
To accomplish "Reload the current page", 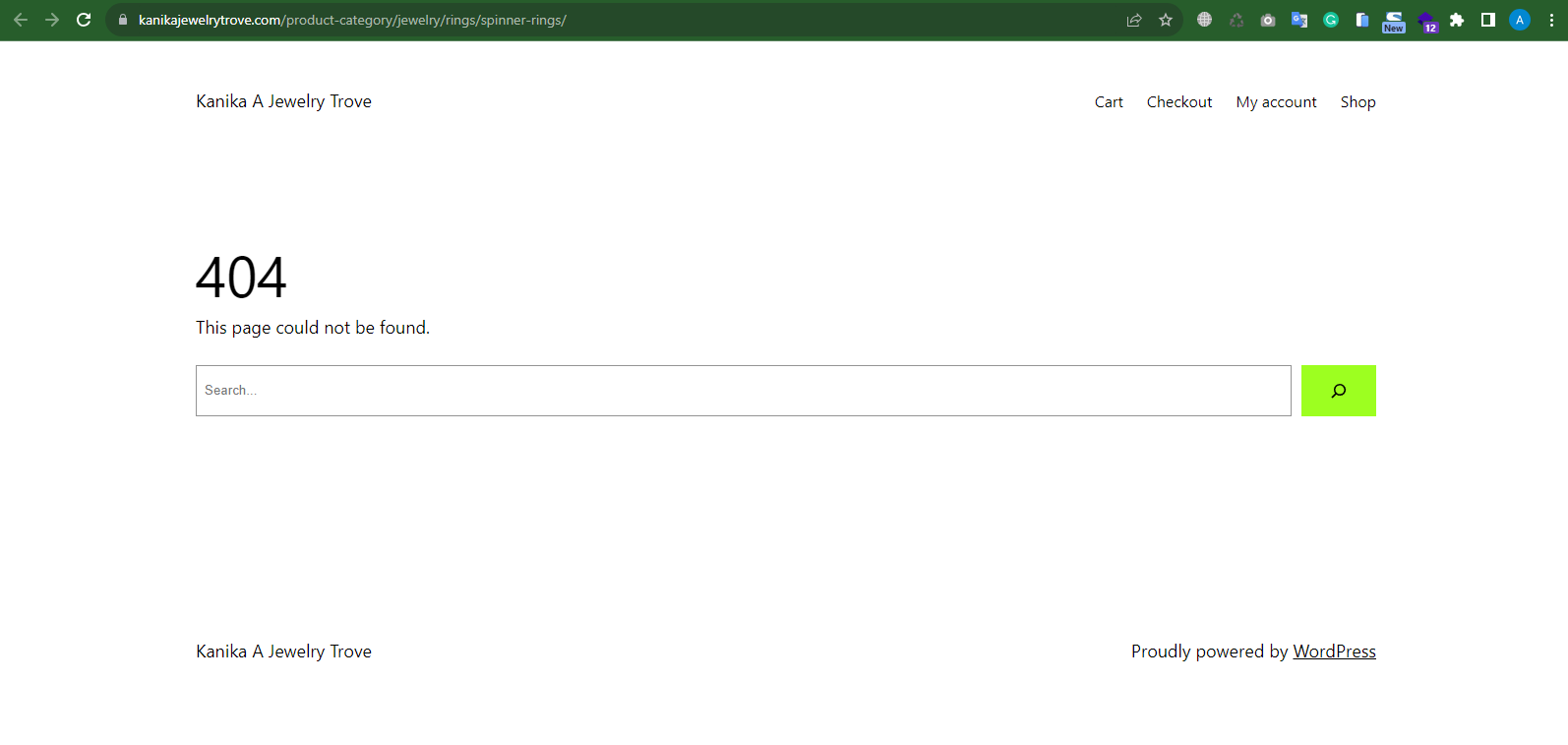I will click(84, 20).
